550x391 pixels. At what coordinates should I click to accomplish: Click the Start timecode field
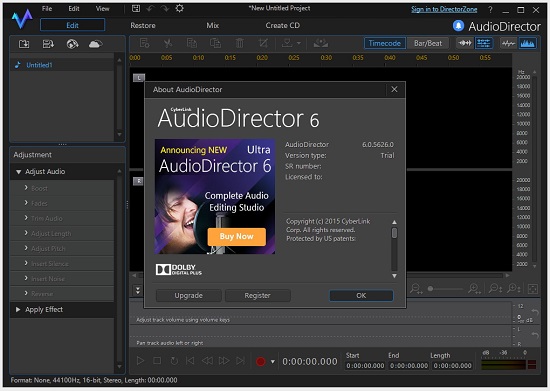click(365, 366)
